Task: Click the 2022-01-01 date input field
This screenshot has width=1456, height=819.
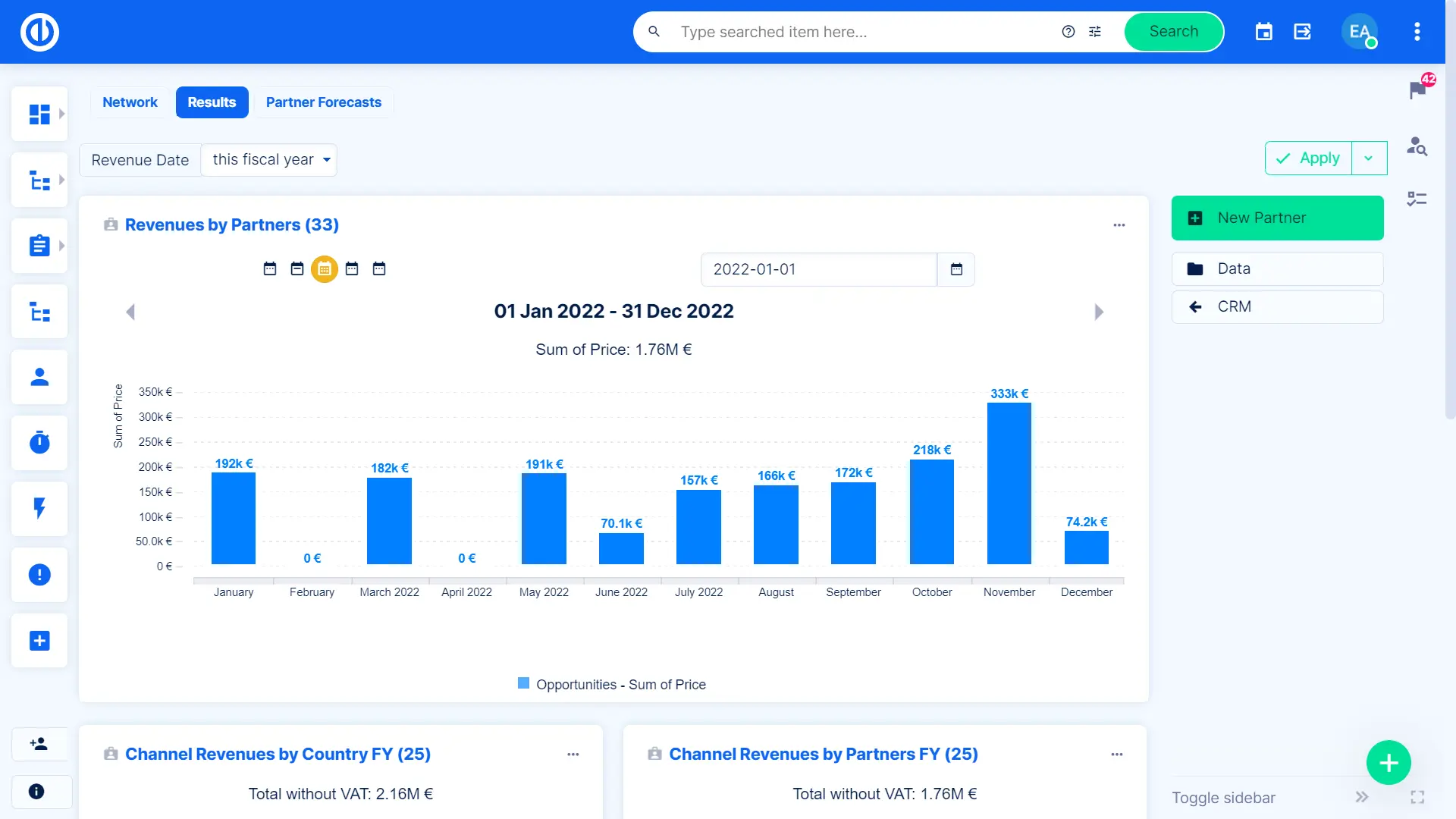Action: click(x=818, y=269)
